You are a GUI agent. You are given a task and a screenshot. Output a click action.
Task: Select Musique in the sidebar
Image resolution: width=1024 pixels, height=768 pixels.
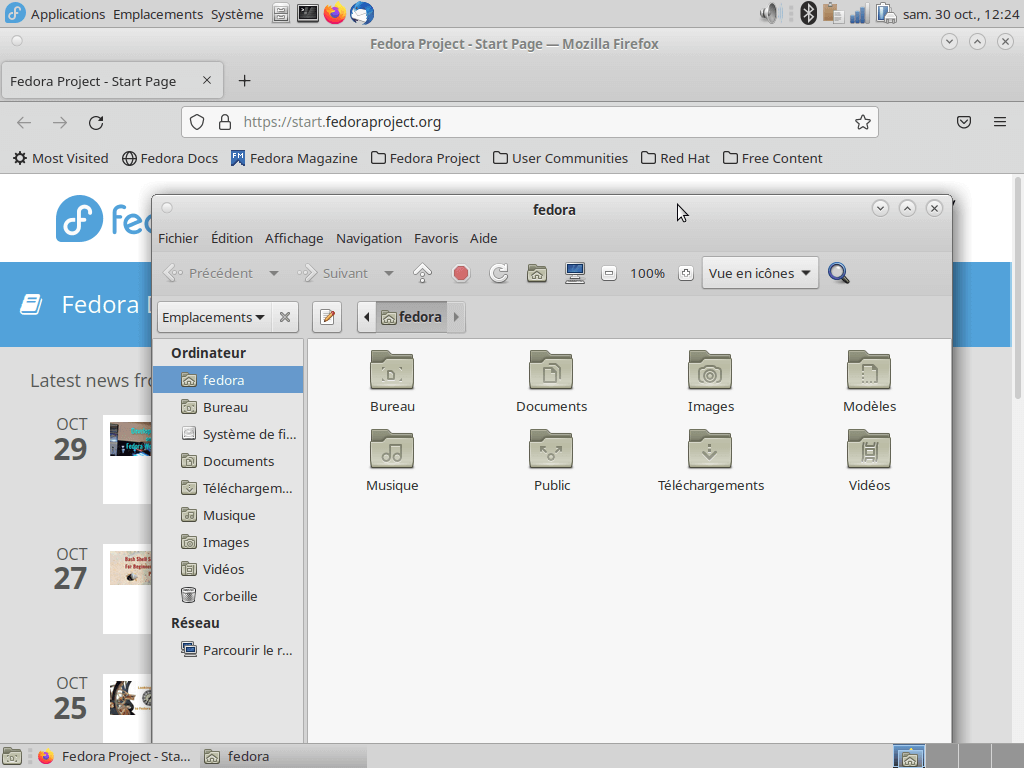click(228, 515)
